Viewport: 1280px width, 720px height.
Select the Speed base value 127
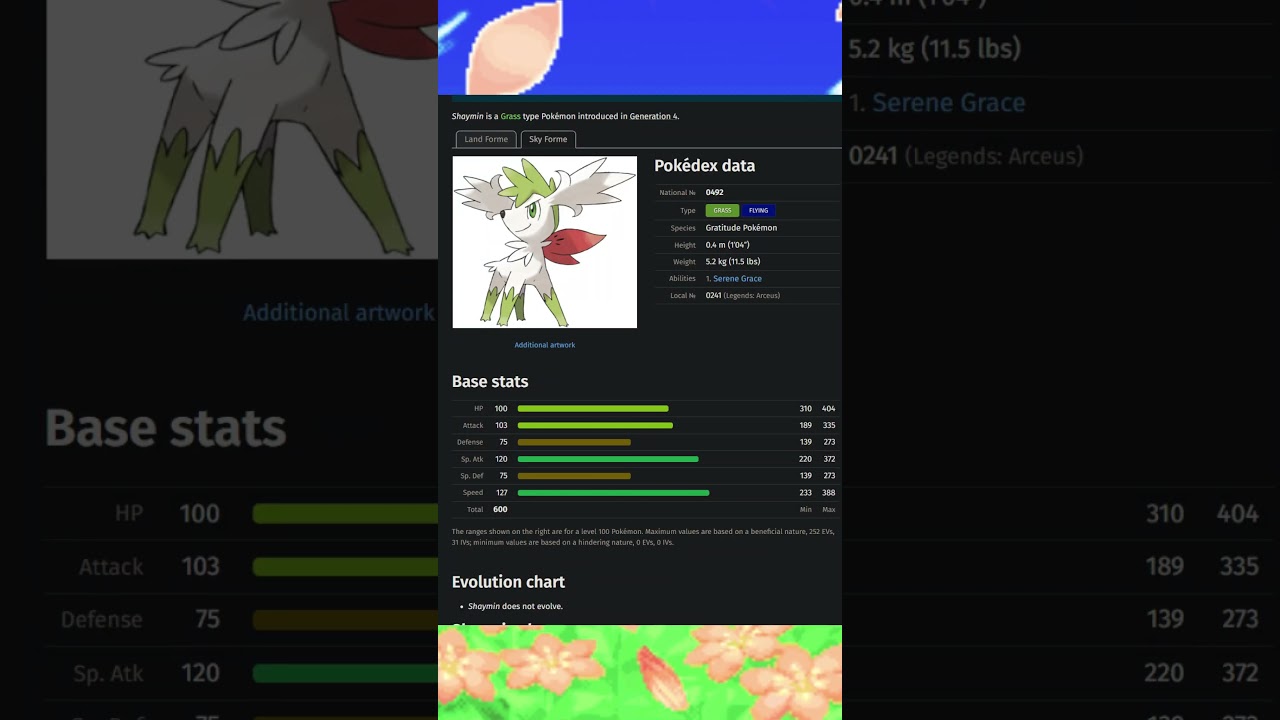pyautogui.click(x=501, y=493)
